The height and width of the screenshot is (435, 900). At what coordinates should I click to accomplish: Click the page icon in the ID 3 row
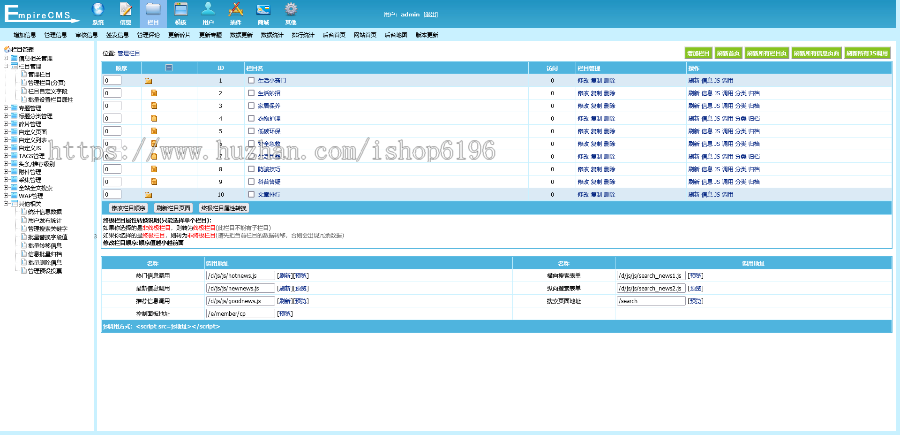(x=154, y=106)
